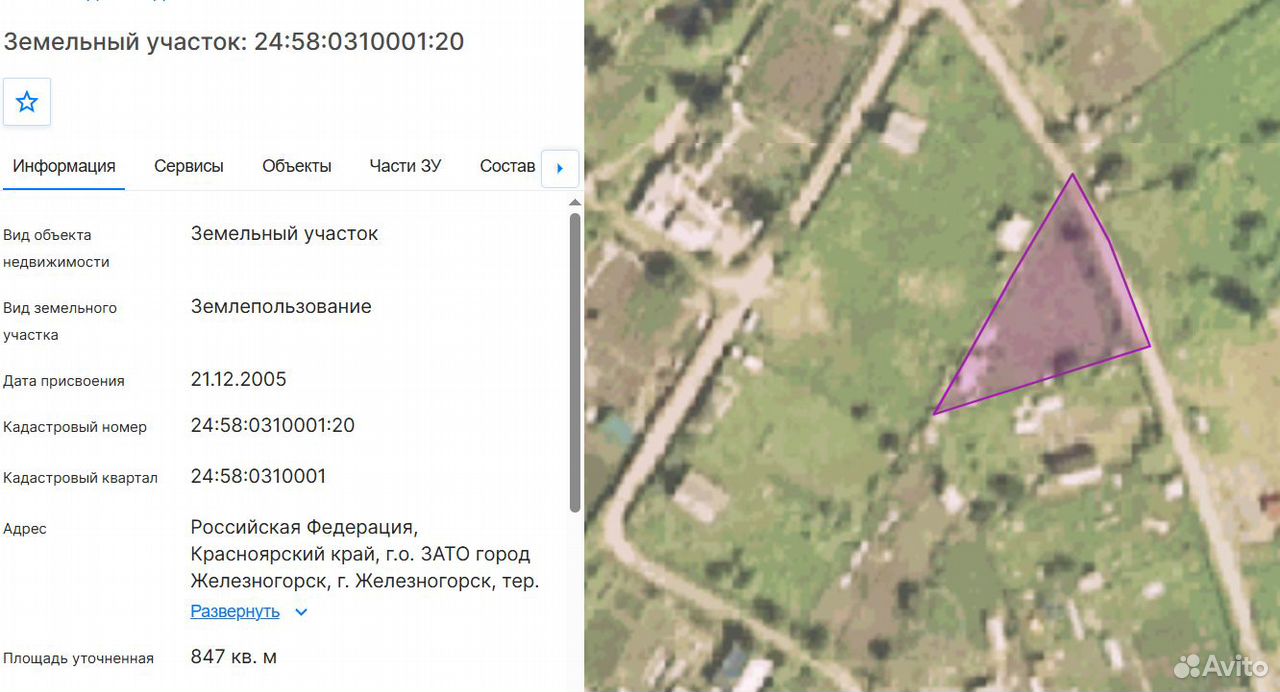Open the Информация tab

coord(64,166)
